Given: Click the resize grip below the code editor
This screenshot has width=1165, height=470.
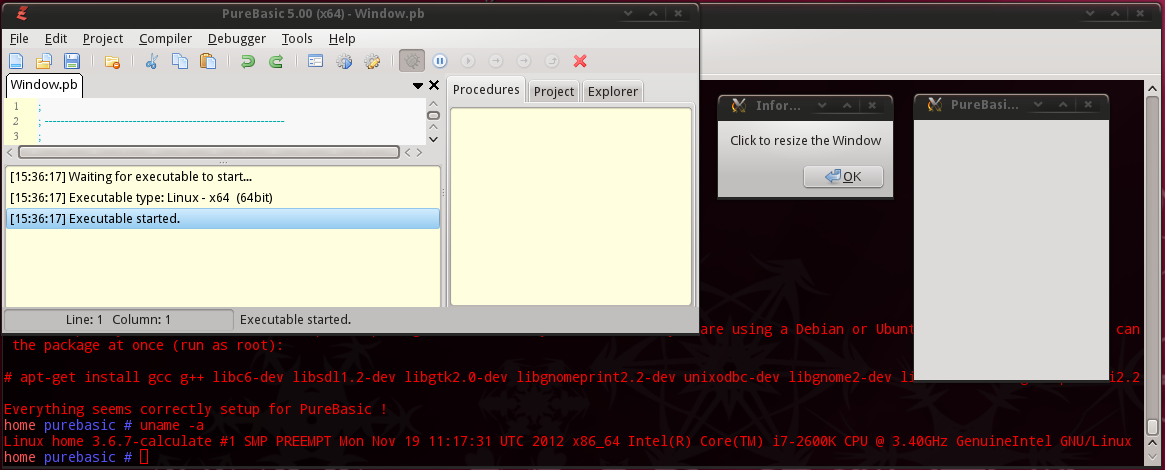Looking at the screenshot, I should 222,162.
